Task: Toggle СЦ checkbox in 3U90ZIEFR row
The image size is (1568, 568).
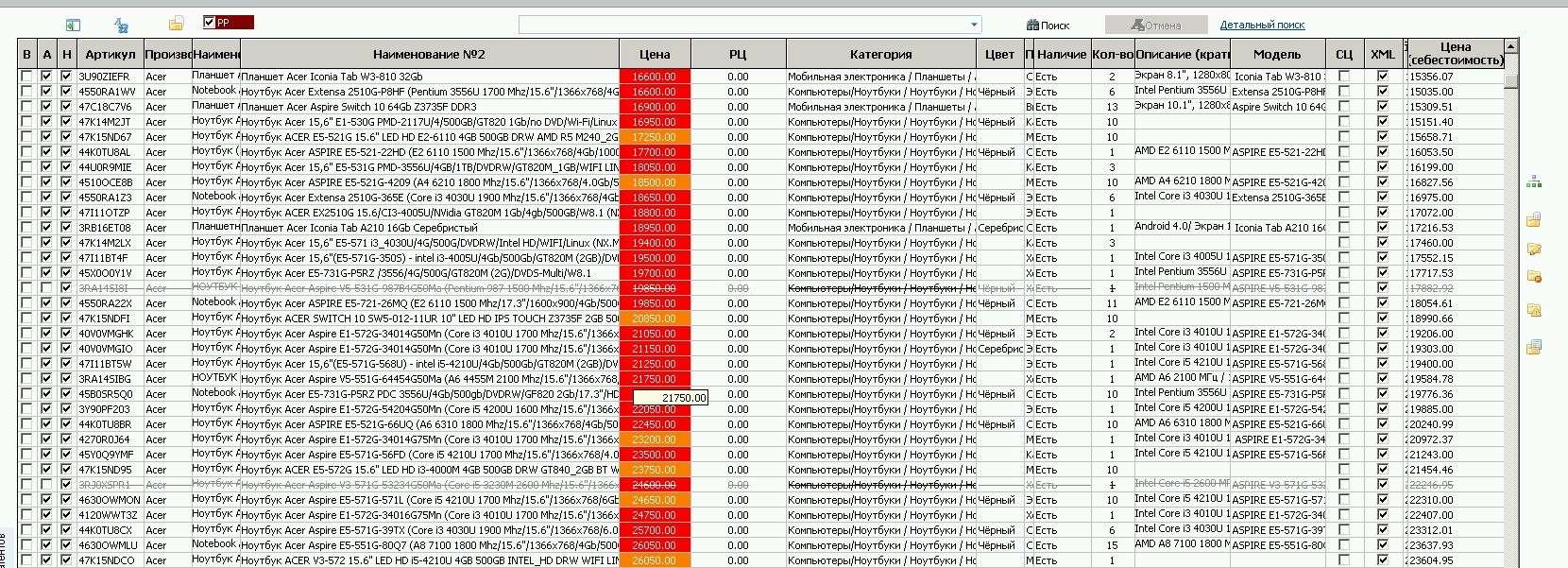Action: point(1344,77)
